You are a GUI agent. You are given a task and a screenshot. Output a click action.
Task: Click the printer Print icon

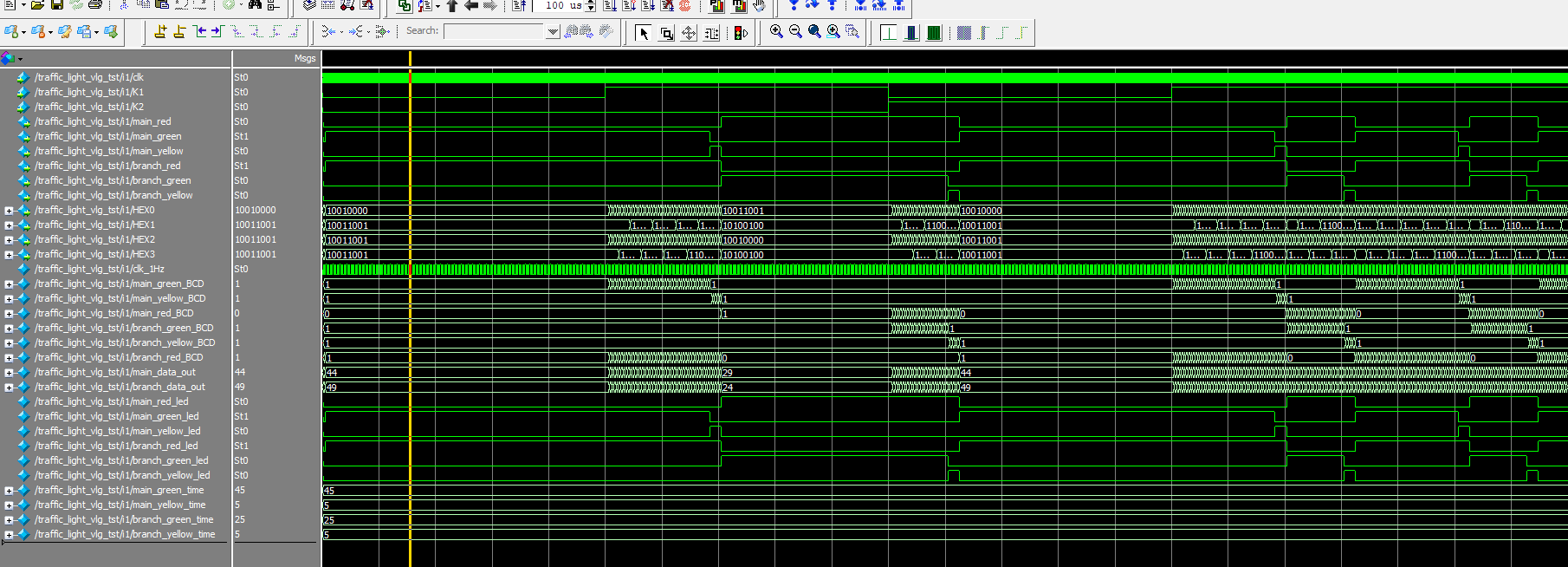95,5
